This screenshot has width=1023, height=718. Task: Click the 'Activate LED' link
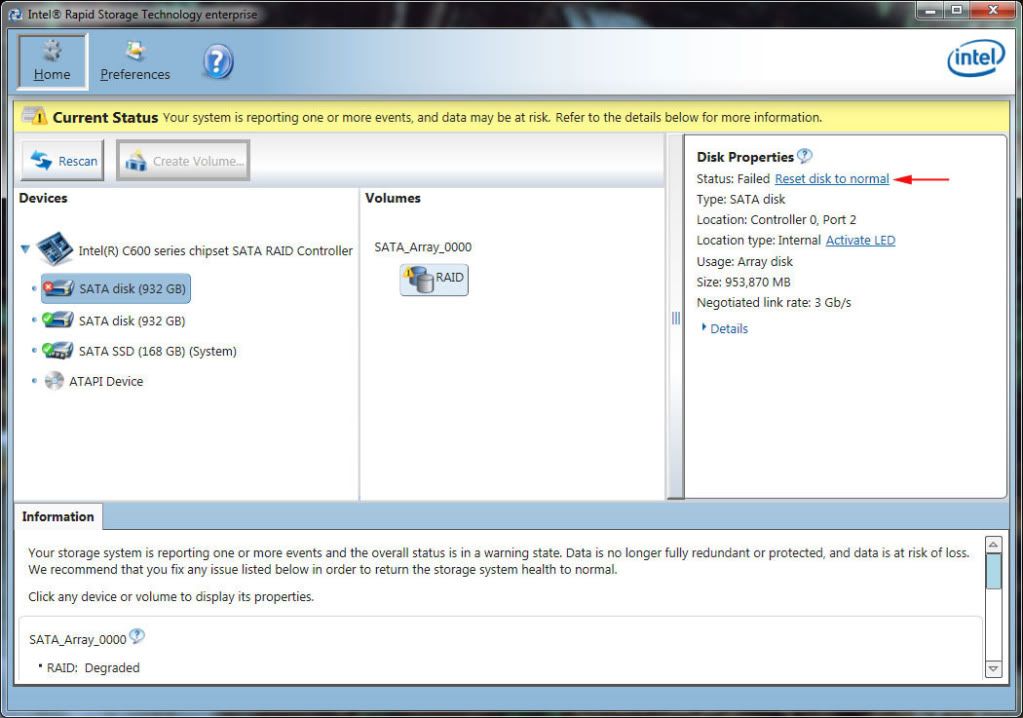[x=861, y=240]
